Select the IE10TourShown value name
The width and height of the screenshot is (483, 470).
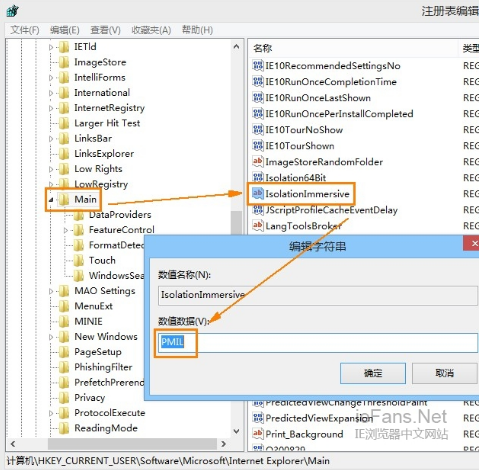[300, 146]
